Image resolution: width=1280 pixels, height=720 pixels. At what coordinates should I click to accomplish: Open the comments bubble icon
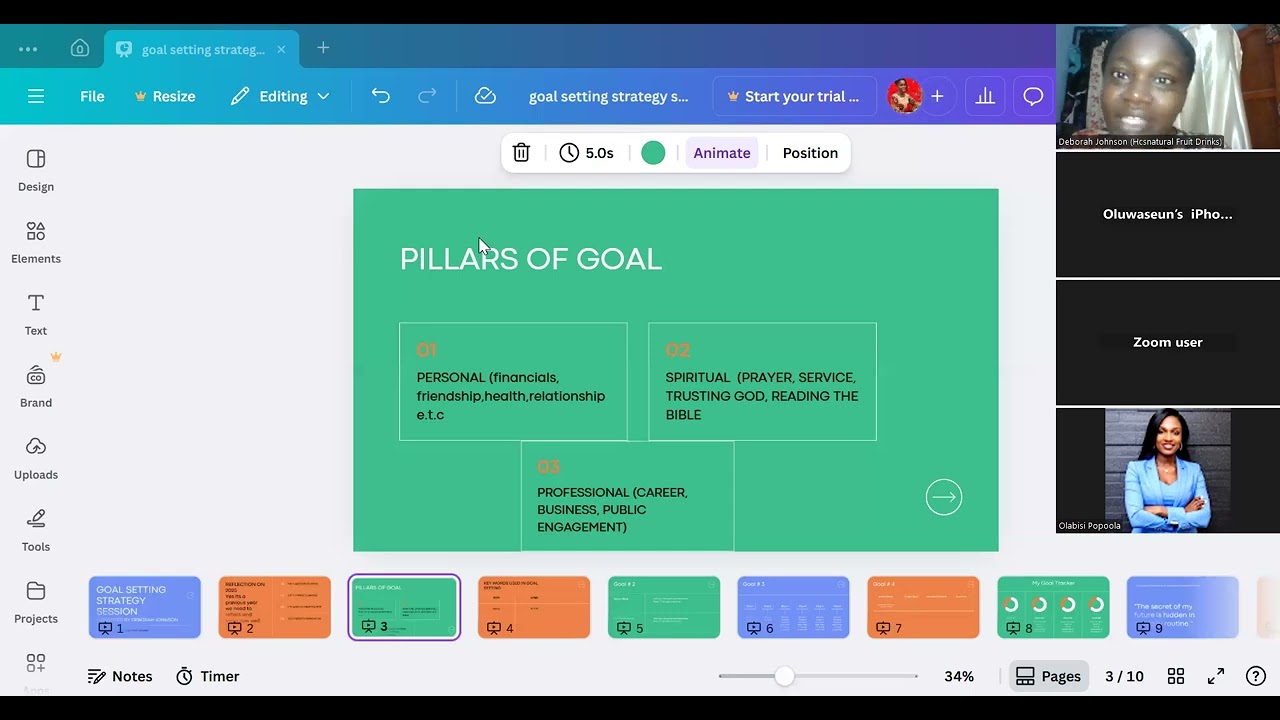pyautogui.click(x=1033, y=96)
